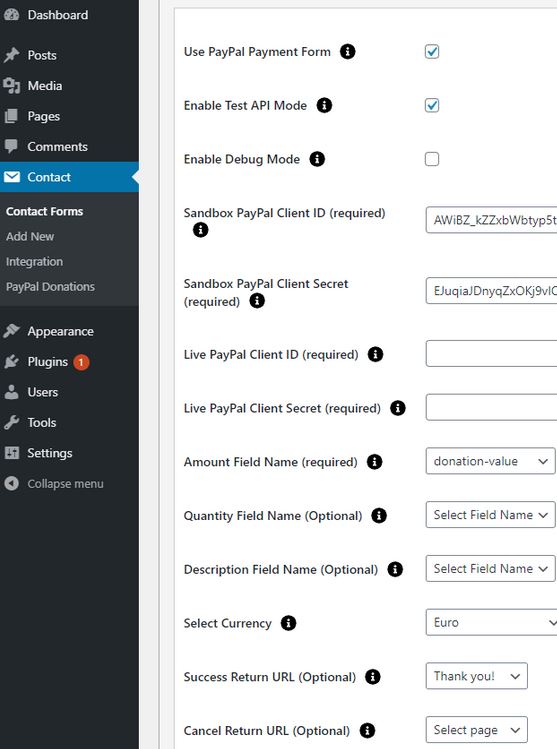Click info icon beside Enable Debug Mode
Screen dimensions: 557x749
click(x=317, y=159)
